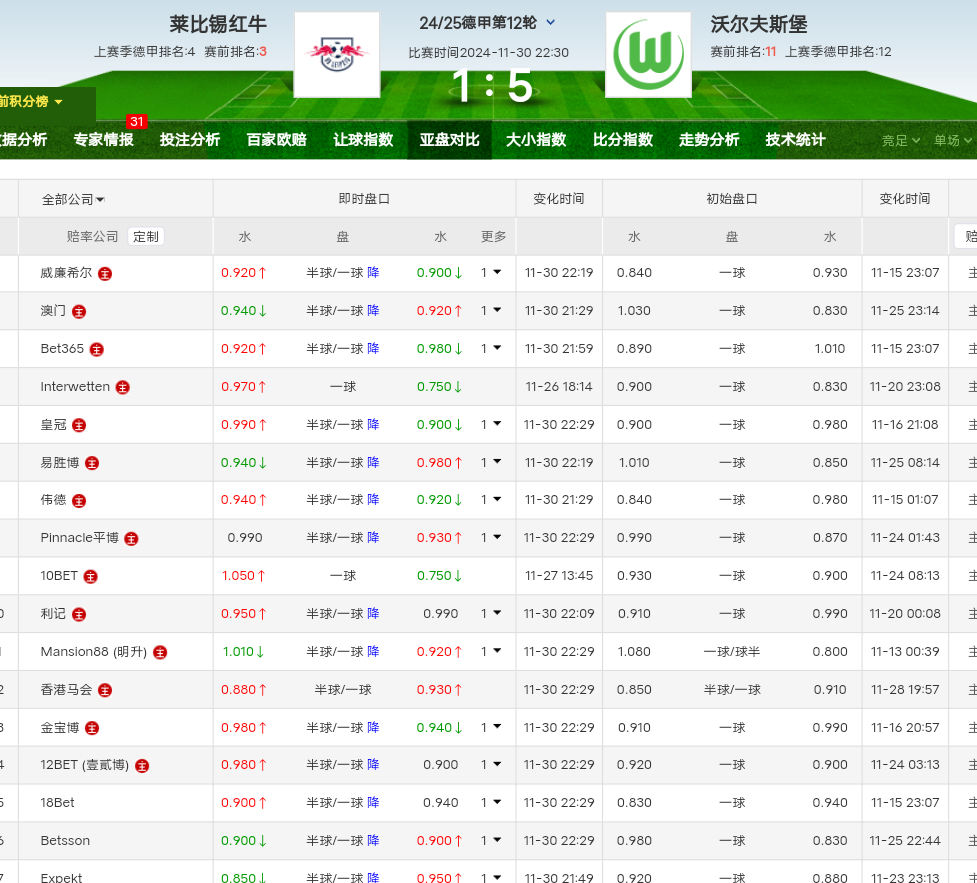This screenshot has height=883, width=977.
Task: Go to the 专家情报 tab
Action: click(x=103, y=140)
